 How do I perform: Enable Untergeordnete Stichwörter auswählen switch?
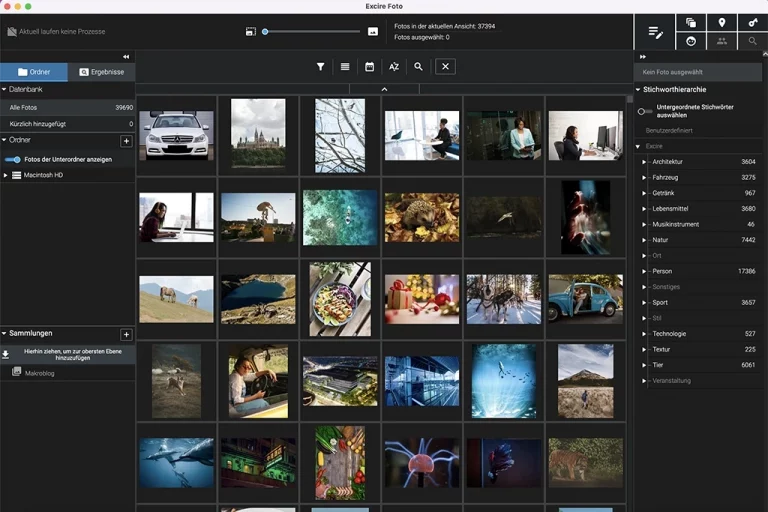point(645,111)
